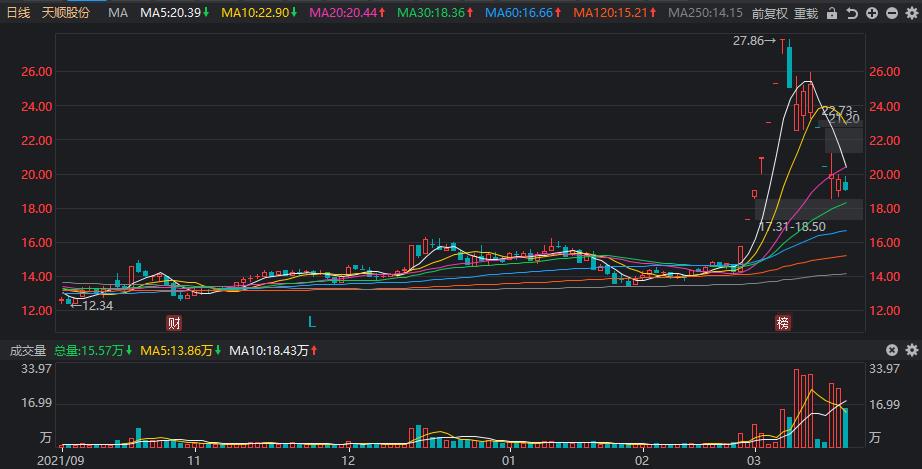Click the red 榜 marker on timeline
This screenshot has height=469, width=922.
tap(783, 322)
